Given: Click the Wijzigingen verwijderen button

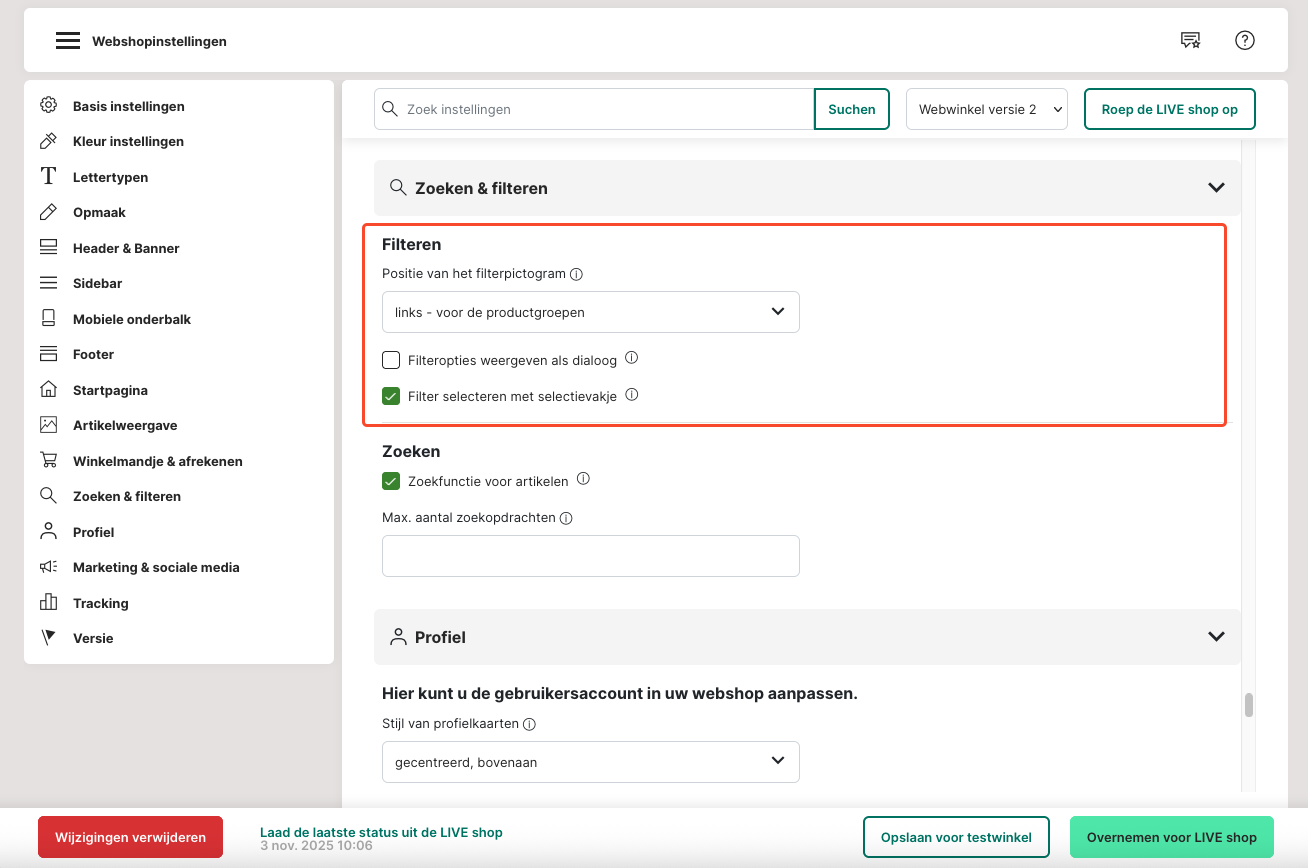Looking at the screenshot, I should click(130, 837).
